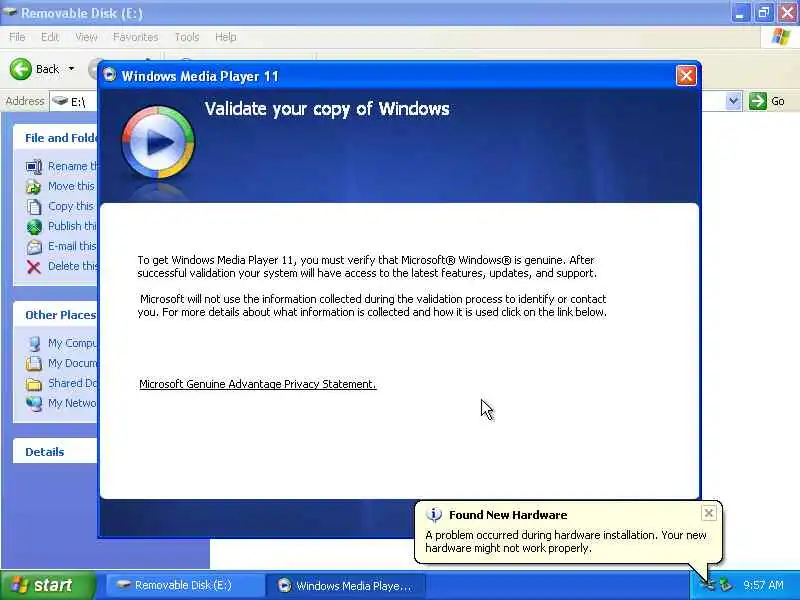Click the 9:57 AM system clock
800x600 pixels.
(x=763, y=585)
